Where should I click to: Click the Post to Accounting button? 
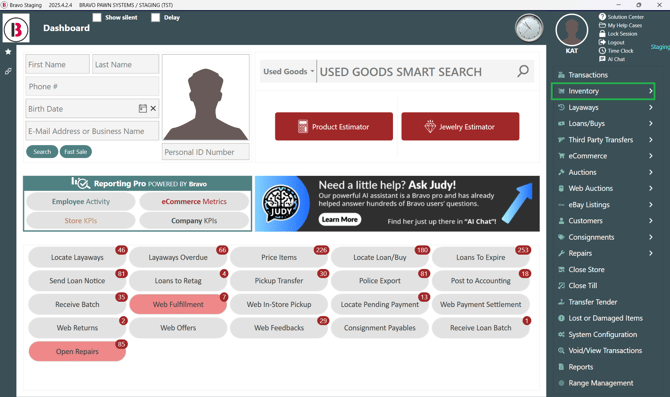pos(481,281)
